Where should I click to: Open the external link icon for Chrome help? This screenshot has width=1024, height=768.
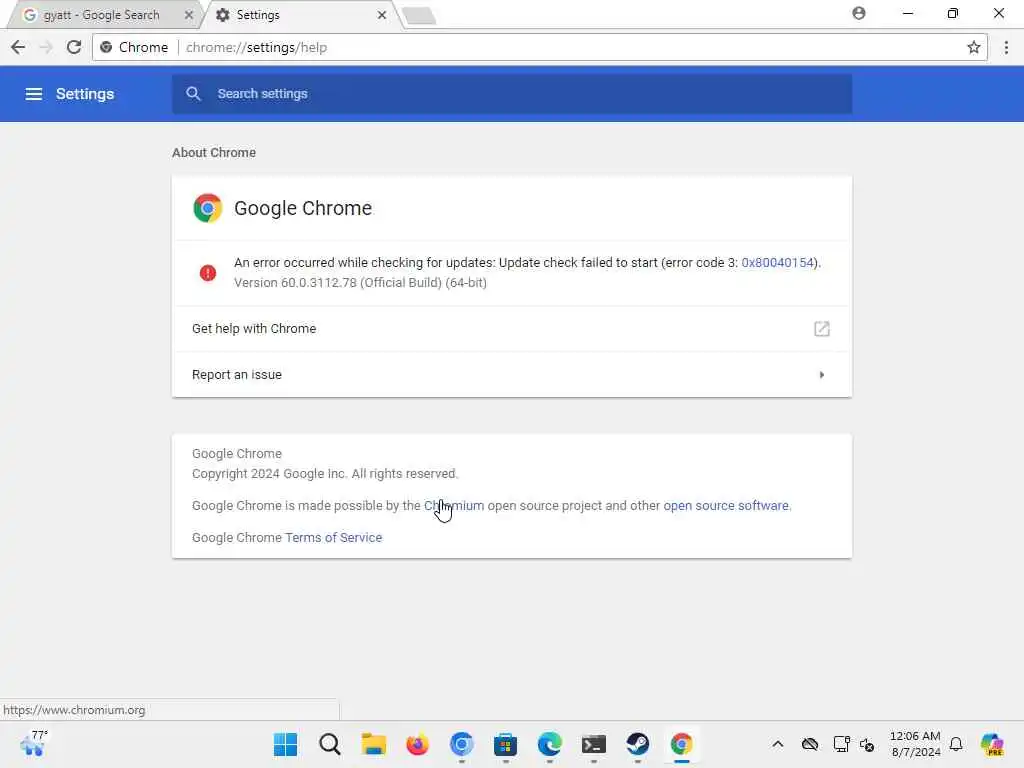pyautogui.click(x=822, y=328)
